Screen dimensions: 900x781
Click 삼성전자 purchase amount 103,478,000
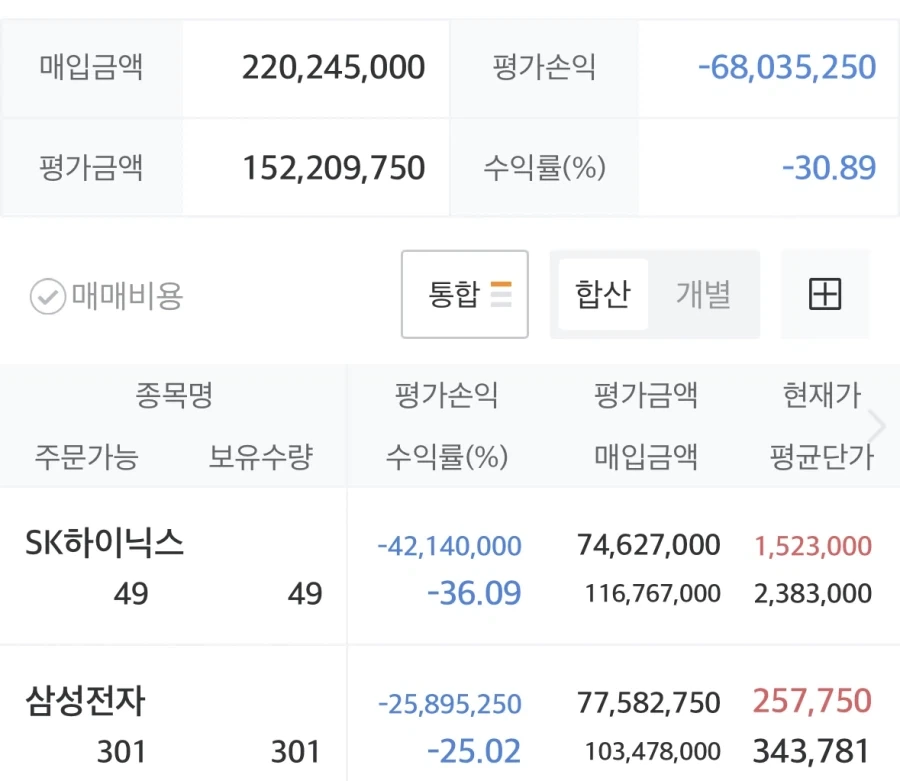(x=653, y=751)
